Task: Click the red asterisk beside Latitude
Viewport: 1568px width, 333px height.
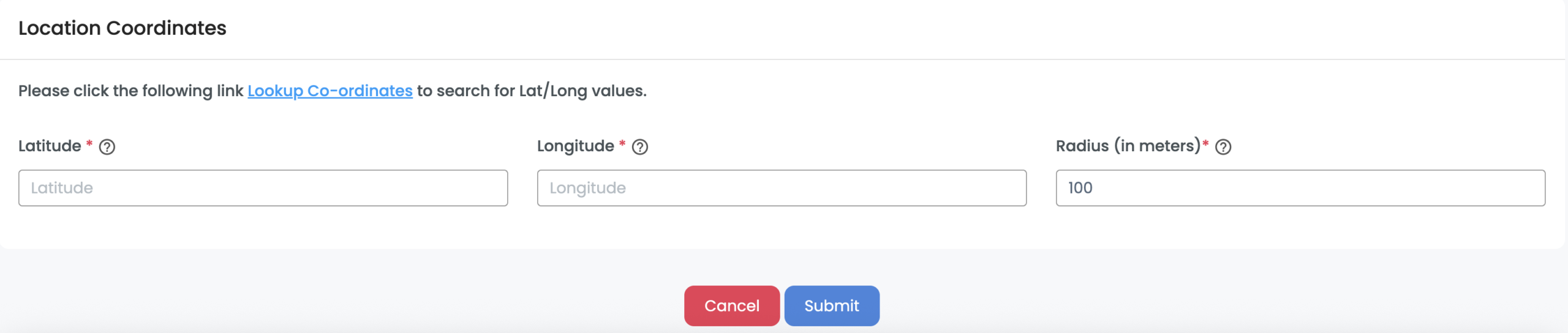Action: tap(89, 144)
